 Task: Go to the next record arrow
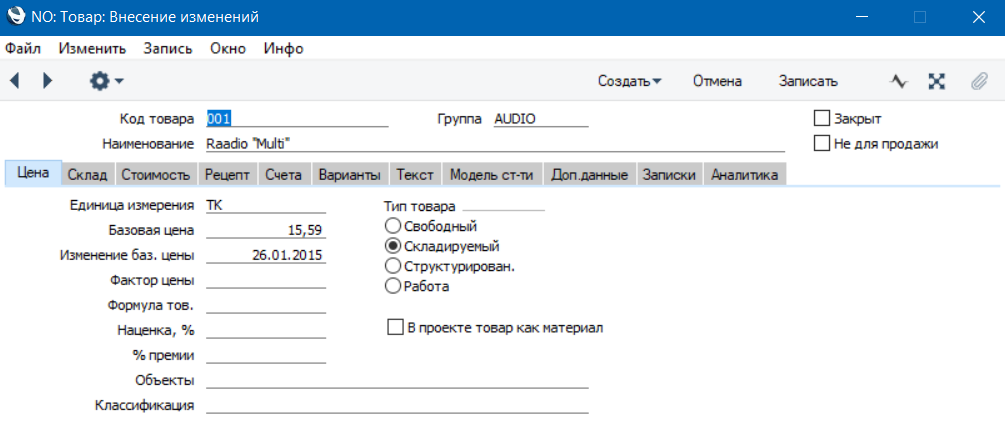[x=47, y=81]
